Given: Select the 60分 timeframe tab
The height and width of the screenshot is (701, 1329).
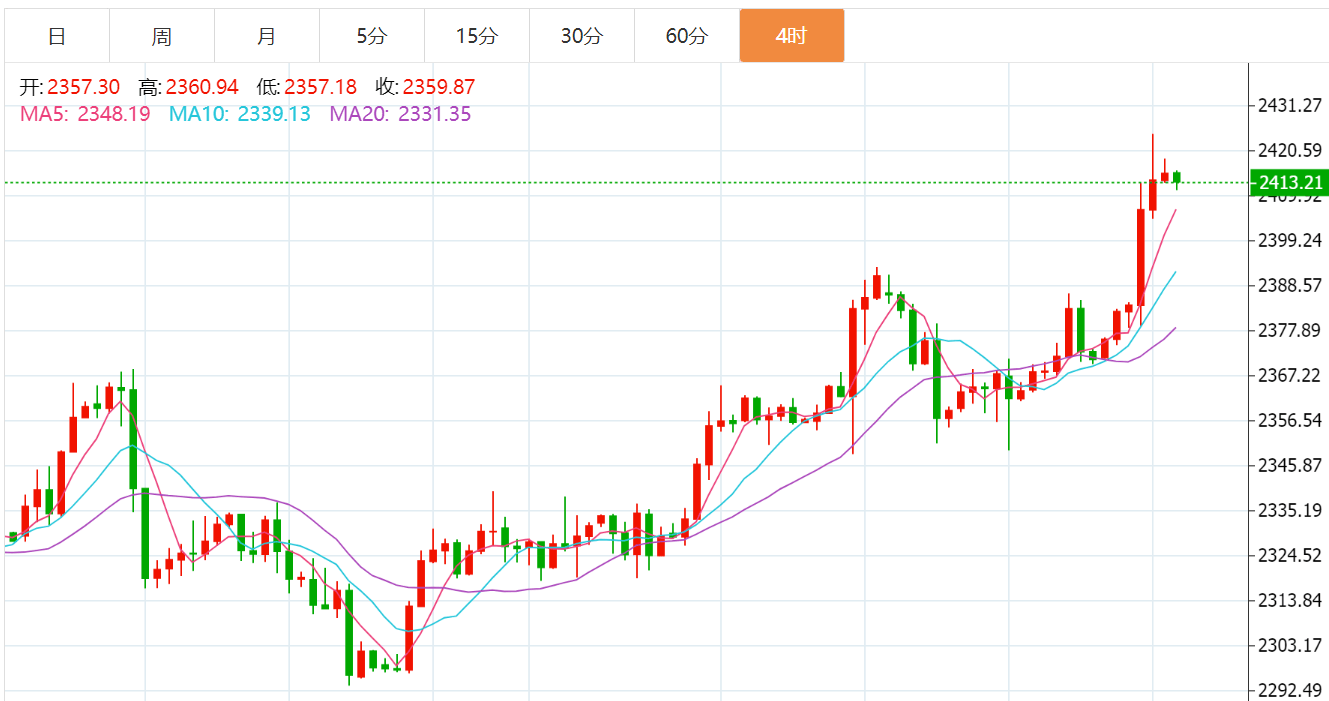Looking at the screenshot, I should 687,36.
